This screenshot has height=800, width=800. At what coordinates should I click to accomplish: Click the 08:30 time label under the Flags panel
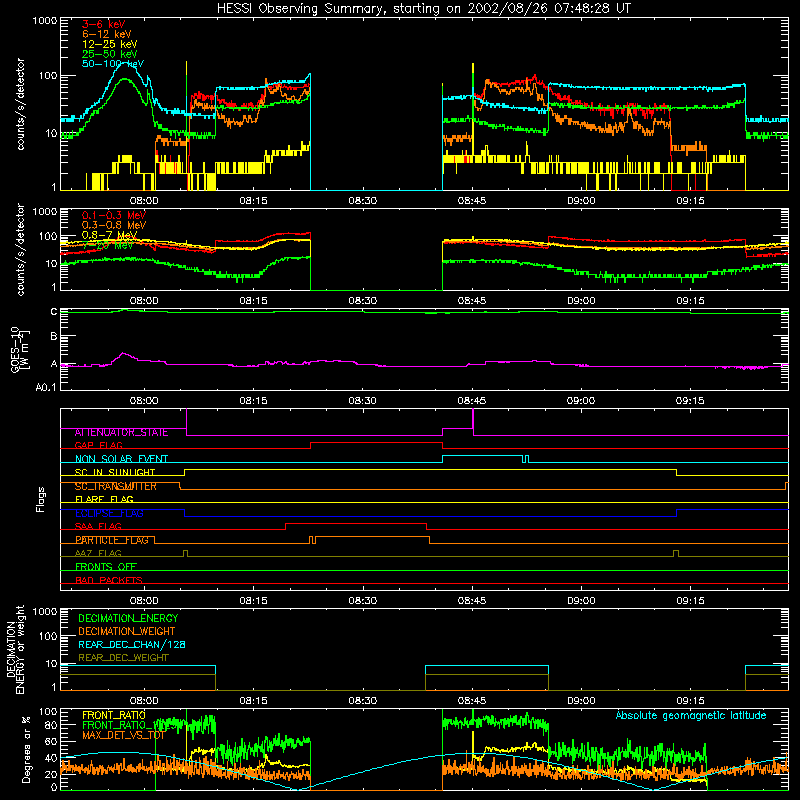362,601
